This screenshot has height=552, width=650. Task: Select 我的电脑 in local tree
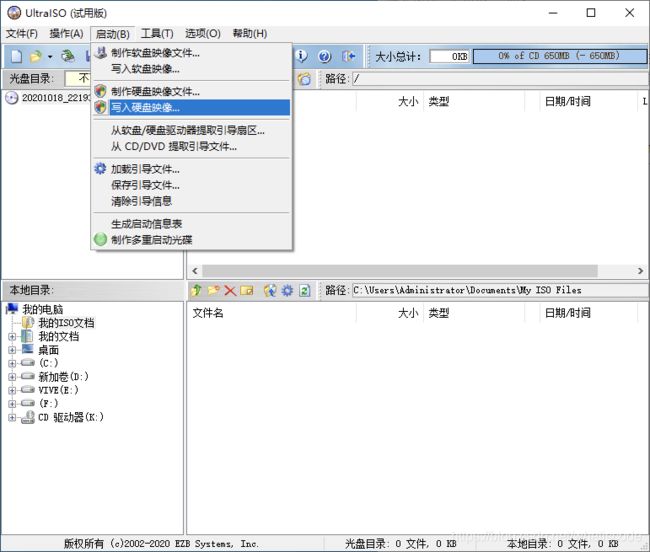[x=42, y=309]
